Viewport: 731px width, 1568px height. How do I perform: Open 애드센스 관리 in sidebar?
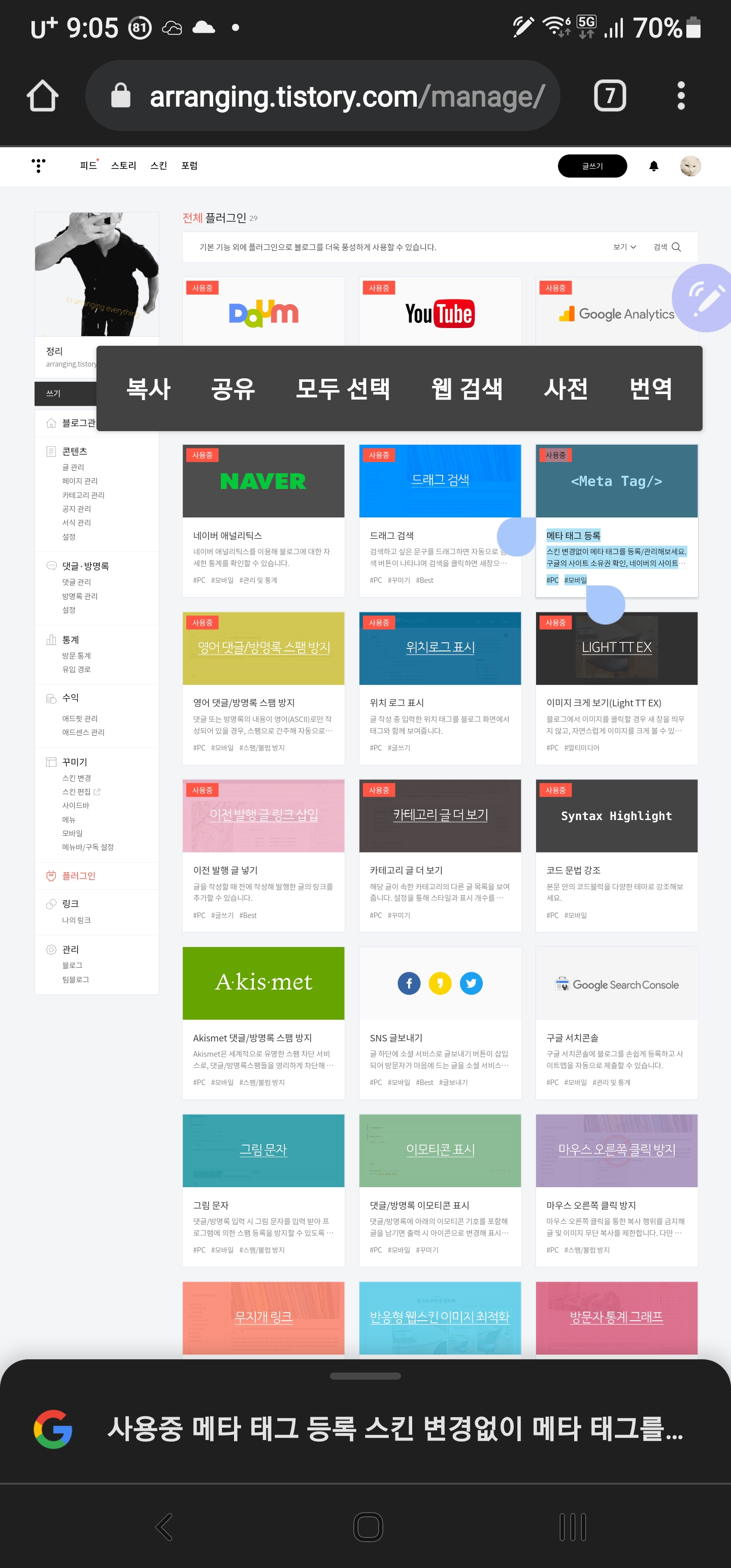tap(83, 732)
